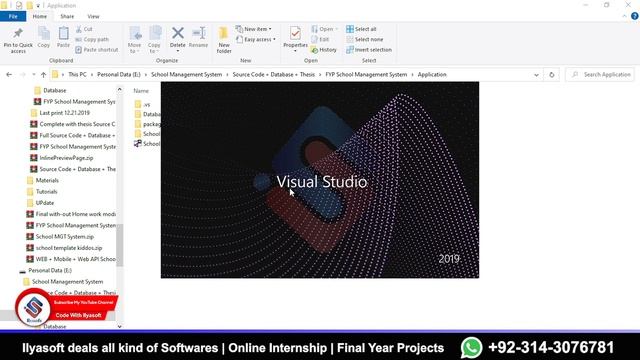640x360 pixels.
Task: Select School MGT System.zip
Action: click(x=60, y=237)
